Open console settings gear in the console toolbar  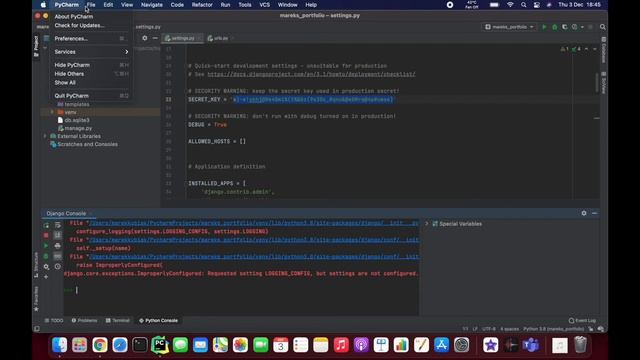[46, 267]
